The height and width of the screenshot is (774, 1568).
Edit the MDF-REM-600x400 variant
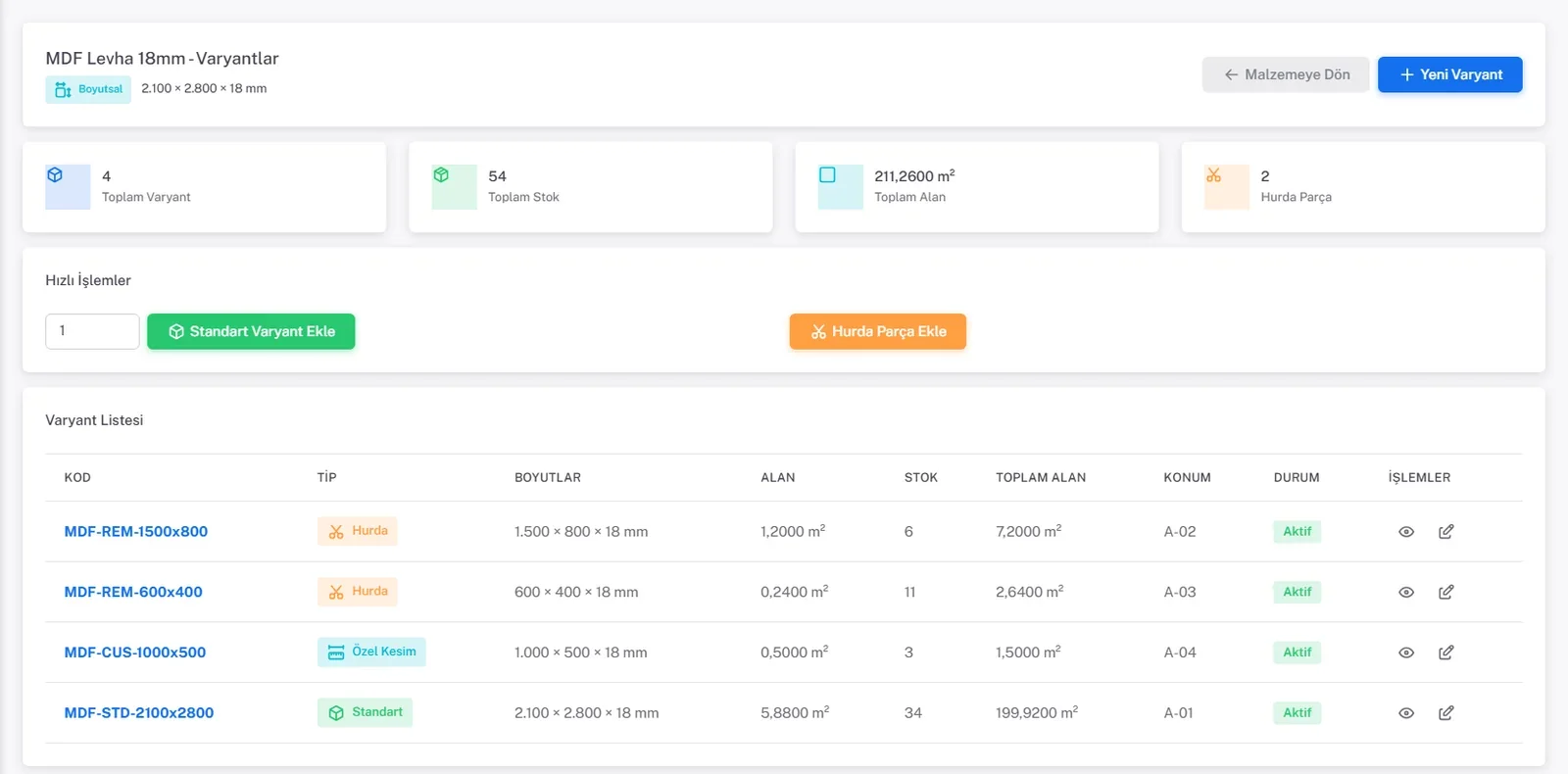pyautogui.click(x=1446, y=593)
